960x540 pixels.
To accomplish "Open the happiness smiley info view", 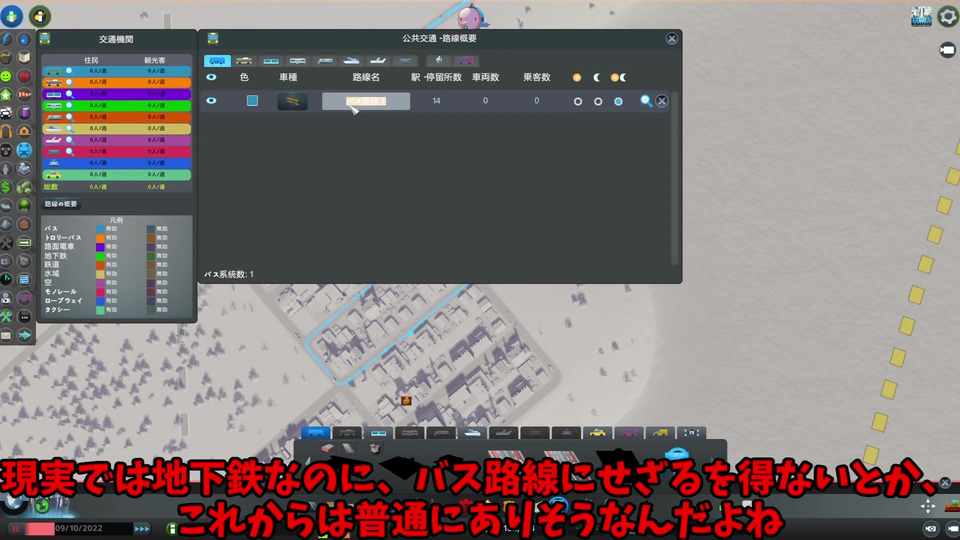I will [x=6, y=77].
